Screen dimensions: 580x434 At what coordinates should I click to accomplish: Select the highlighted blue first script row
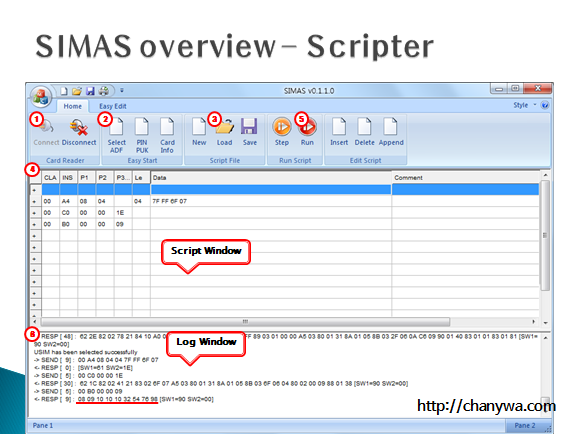tap(290, 189)
